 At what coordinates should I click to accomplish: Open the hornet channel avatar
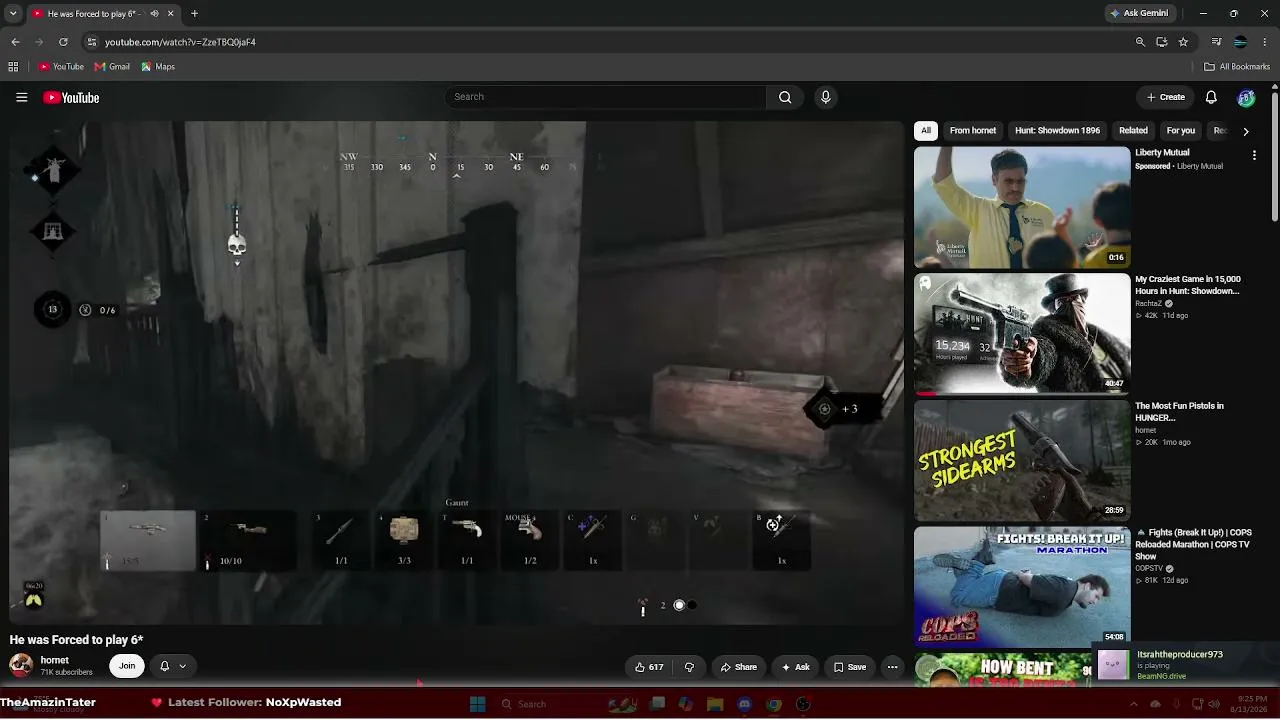(20, 665)
